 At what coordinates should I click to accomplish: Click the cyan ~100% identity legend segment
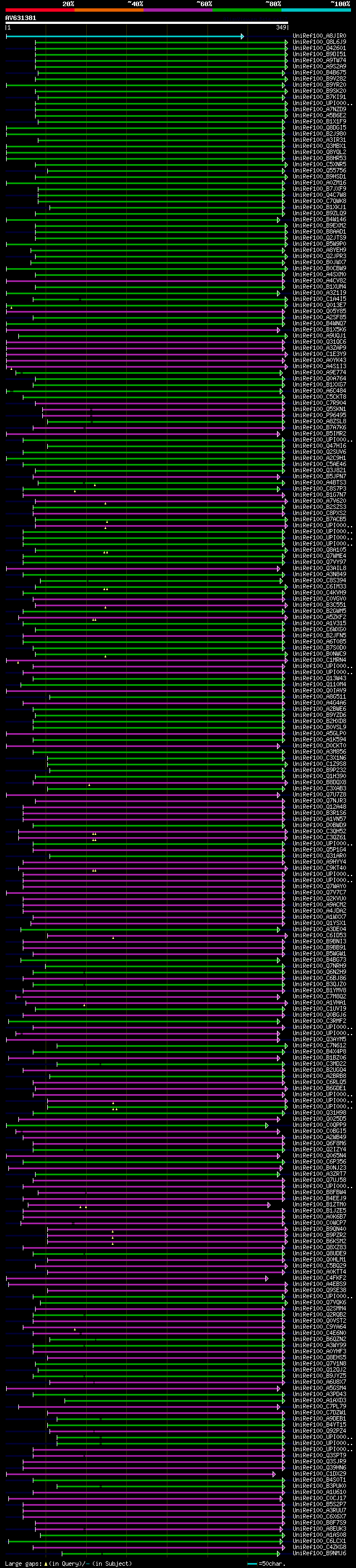316,10
